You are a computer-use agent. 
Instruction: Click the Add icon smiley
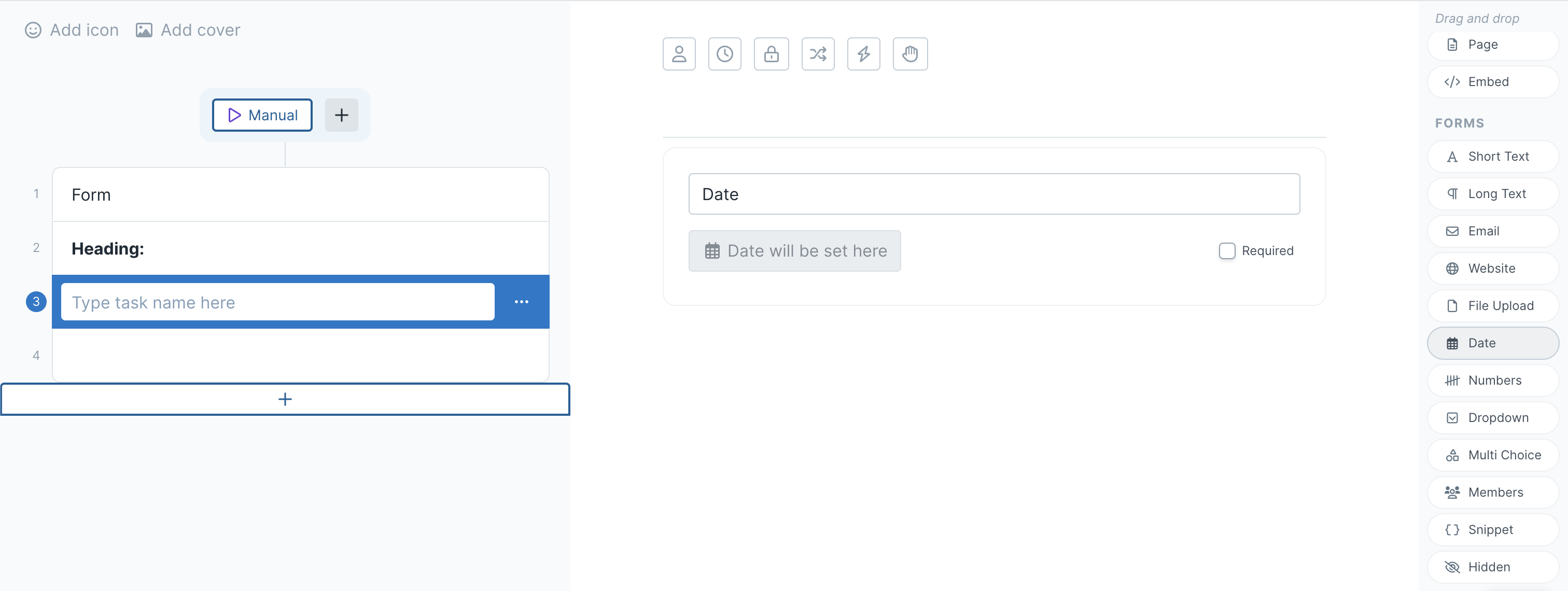[33, 30]
